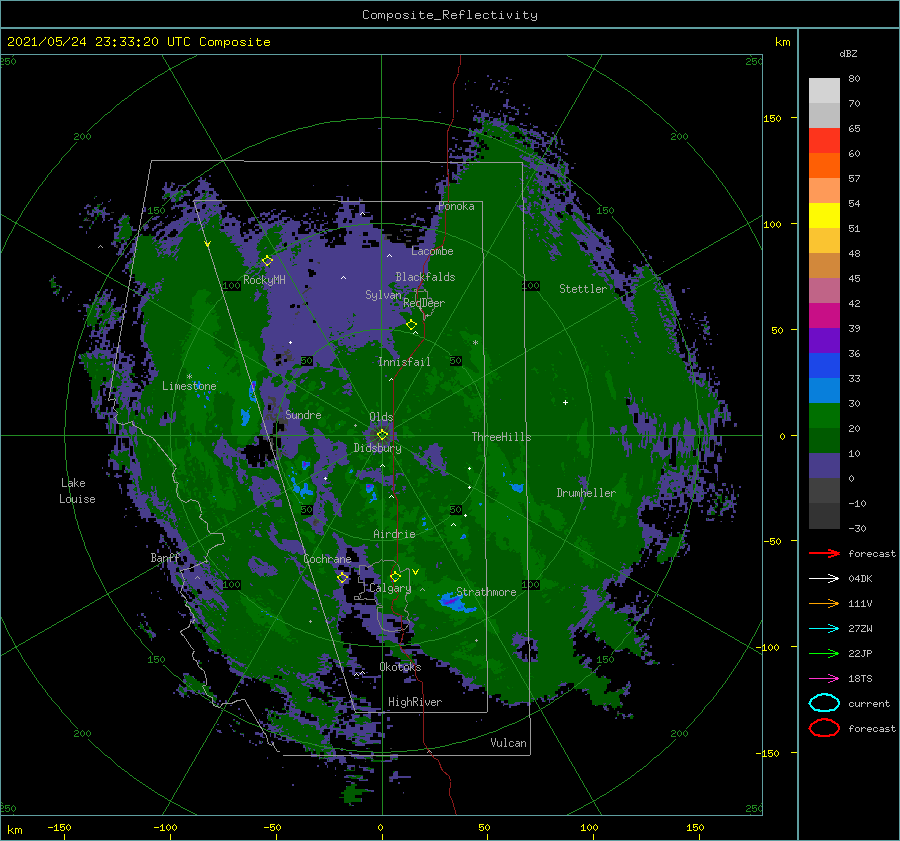Click the green 22JP arrow in legend
The width and height of the screenshot is (900, 841).
coord(824,653)
